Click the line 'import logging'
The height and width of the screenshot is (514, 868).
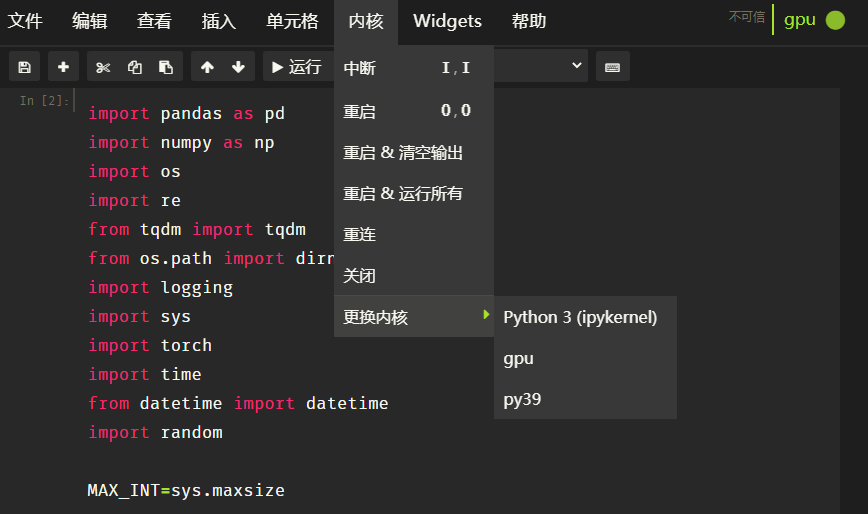(x=161, y=288)
